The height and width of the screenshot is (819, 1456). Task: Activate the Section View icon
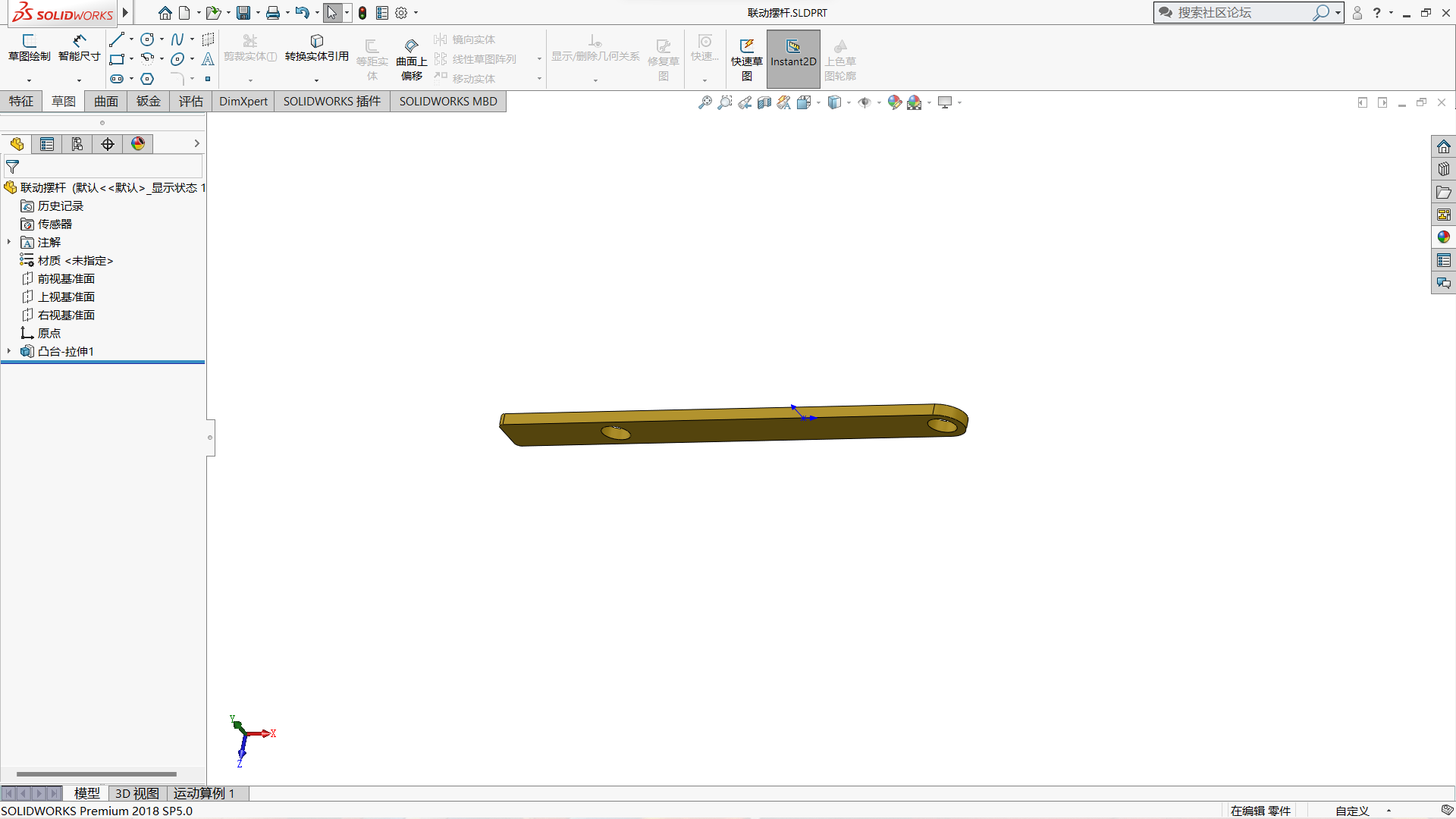(x=764, y=102)
